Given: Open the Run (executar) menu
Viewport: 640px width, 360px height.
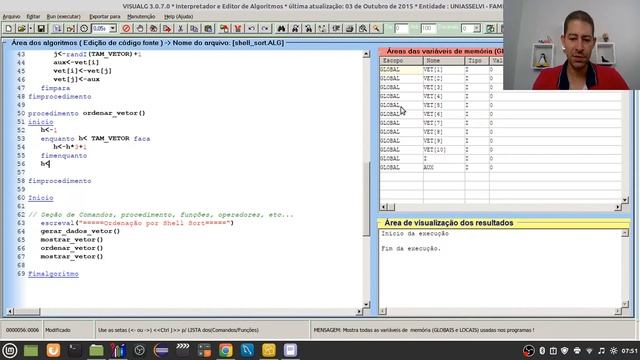Looking at the screenshot, I should [64, 16].
